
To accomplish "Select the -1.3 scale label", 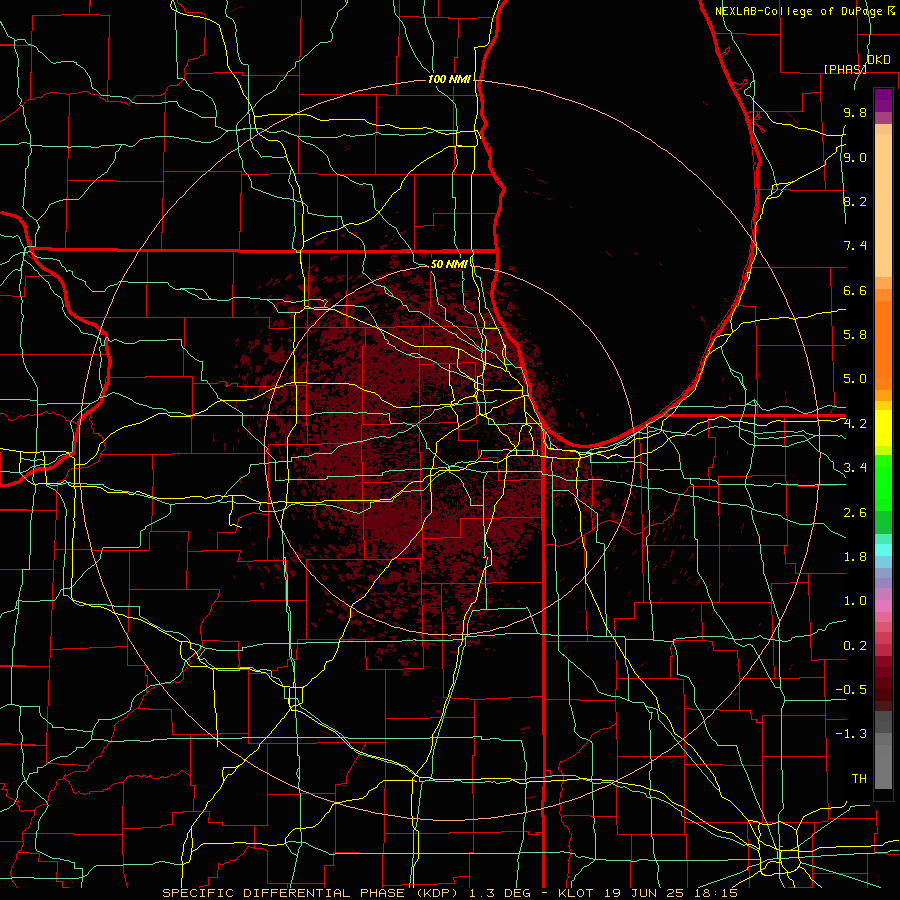I will click(851, 734).
